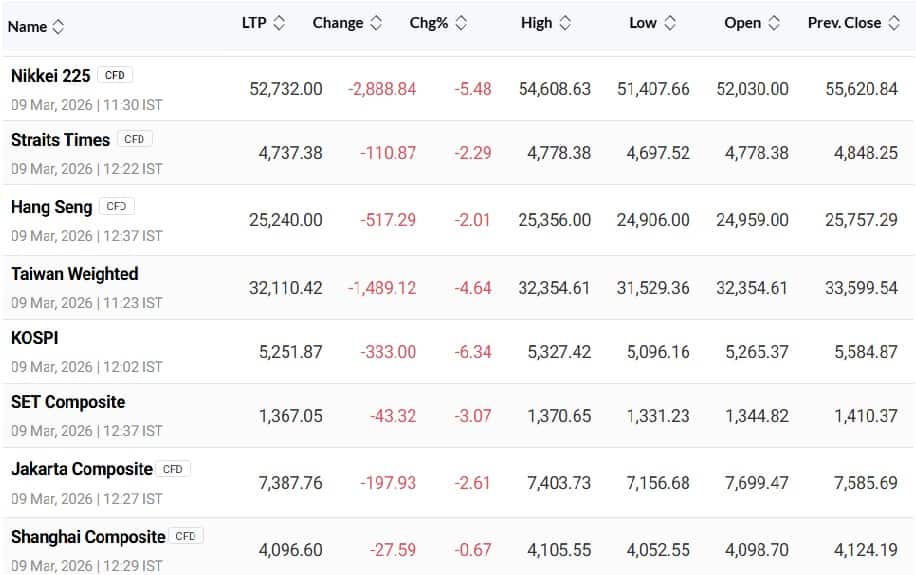Click the CFD badge next to Straits Times
Viewport: 916px width, 575px height.
(x=134, y=139)
